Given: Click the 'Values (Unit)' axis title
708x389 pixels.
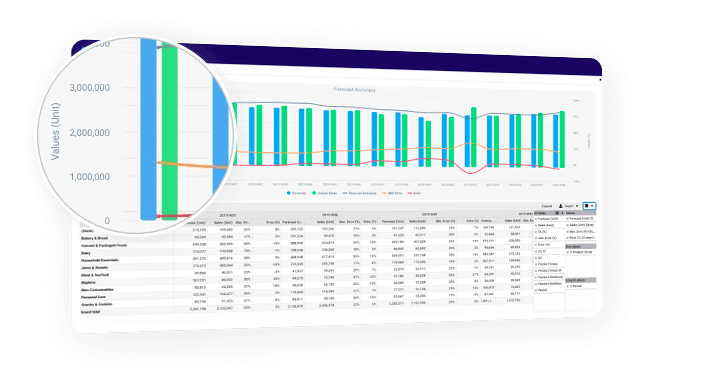Looking at the screenshot, I should [55, 131].
